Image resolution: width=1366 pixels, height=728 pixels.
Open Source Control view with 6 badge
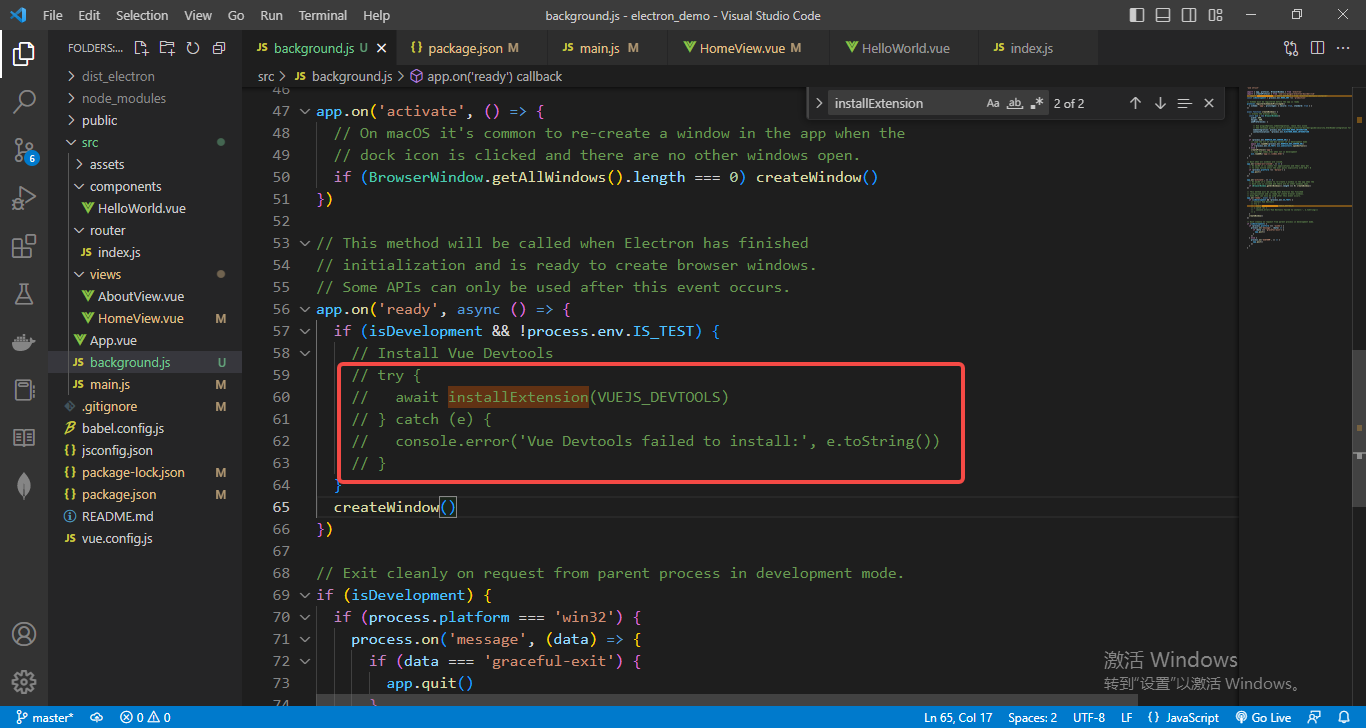(x=24, y=150)
